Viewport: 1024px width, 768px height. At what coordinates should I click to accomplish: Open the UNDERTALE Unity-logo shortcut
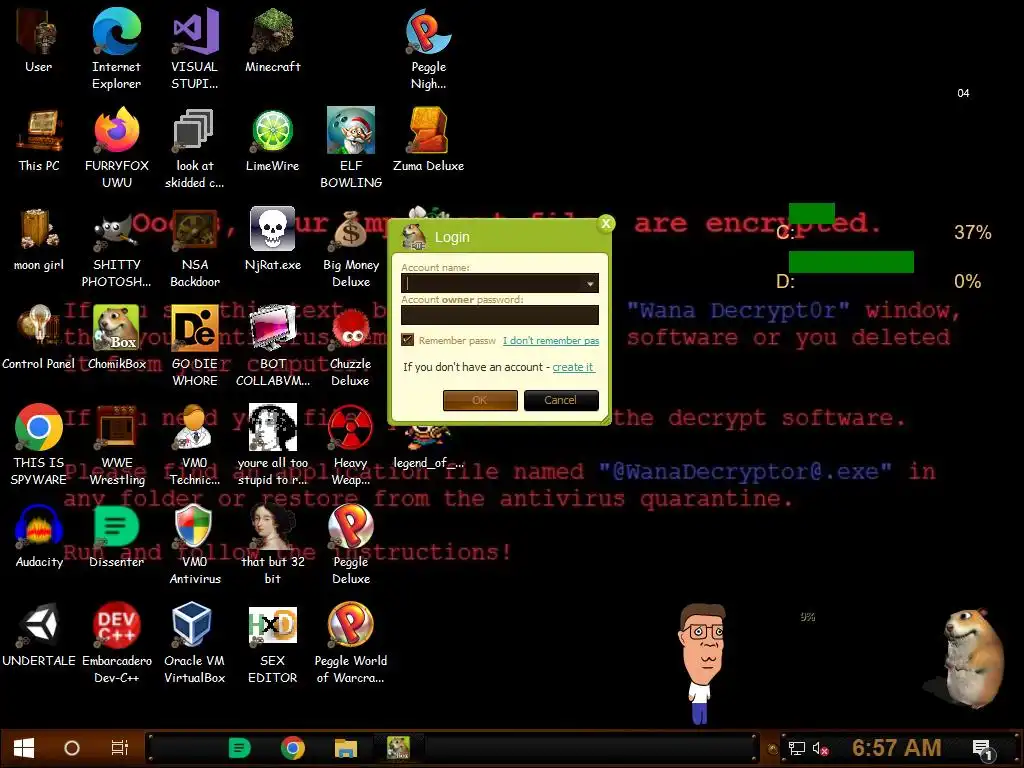click(39, 636)
